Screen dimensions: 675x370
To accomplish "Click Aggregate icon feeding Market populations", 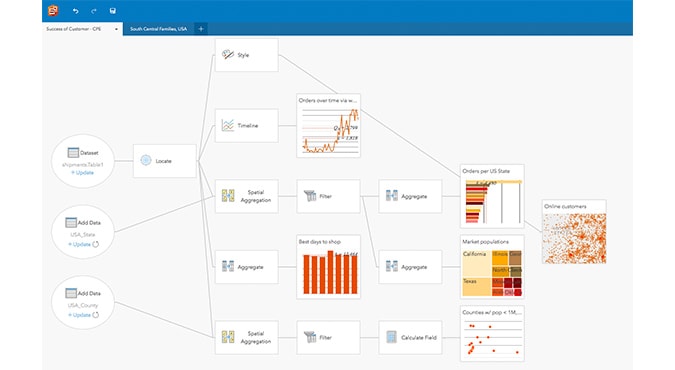I will pyautogui.click(x=392, y=267).
